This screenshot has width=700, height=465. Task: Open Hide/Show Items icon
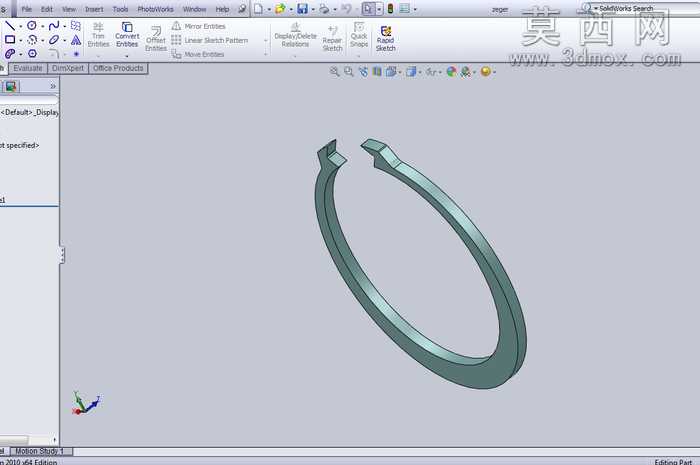tap(431, 71)
